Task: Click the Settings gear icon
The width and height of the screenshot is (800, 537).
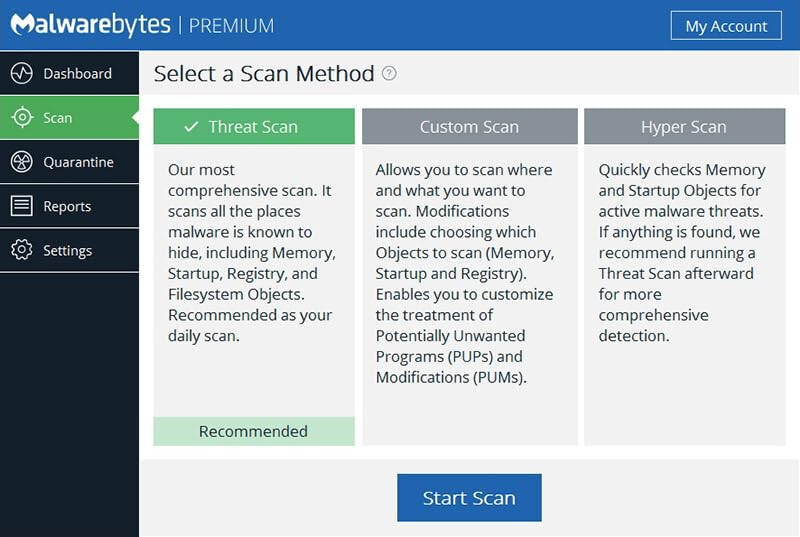Action: pos(22,250)
